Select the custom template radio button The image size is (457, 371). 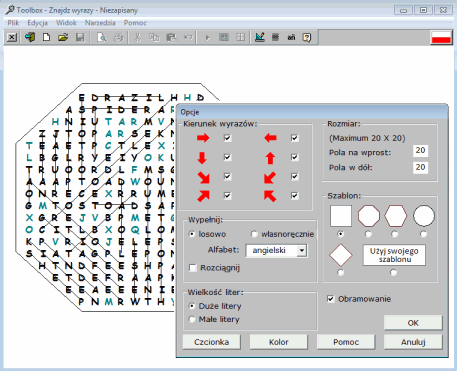pyautogui.click(x=394, y=273)
